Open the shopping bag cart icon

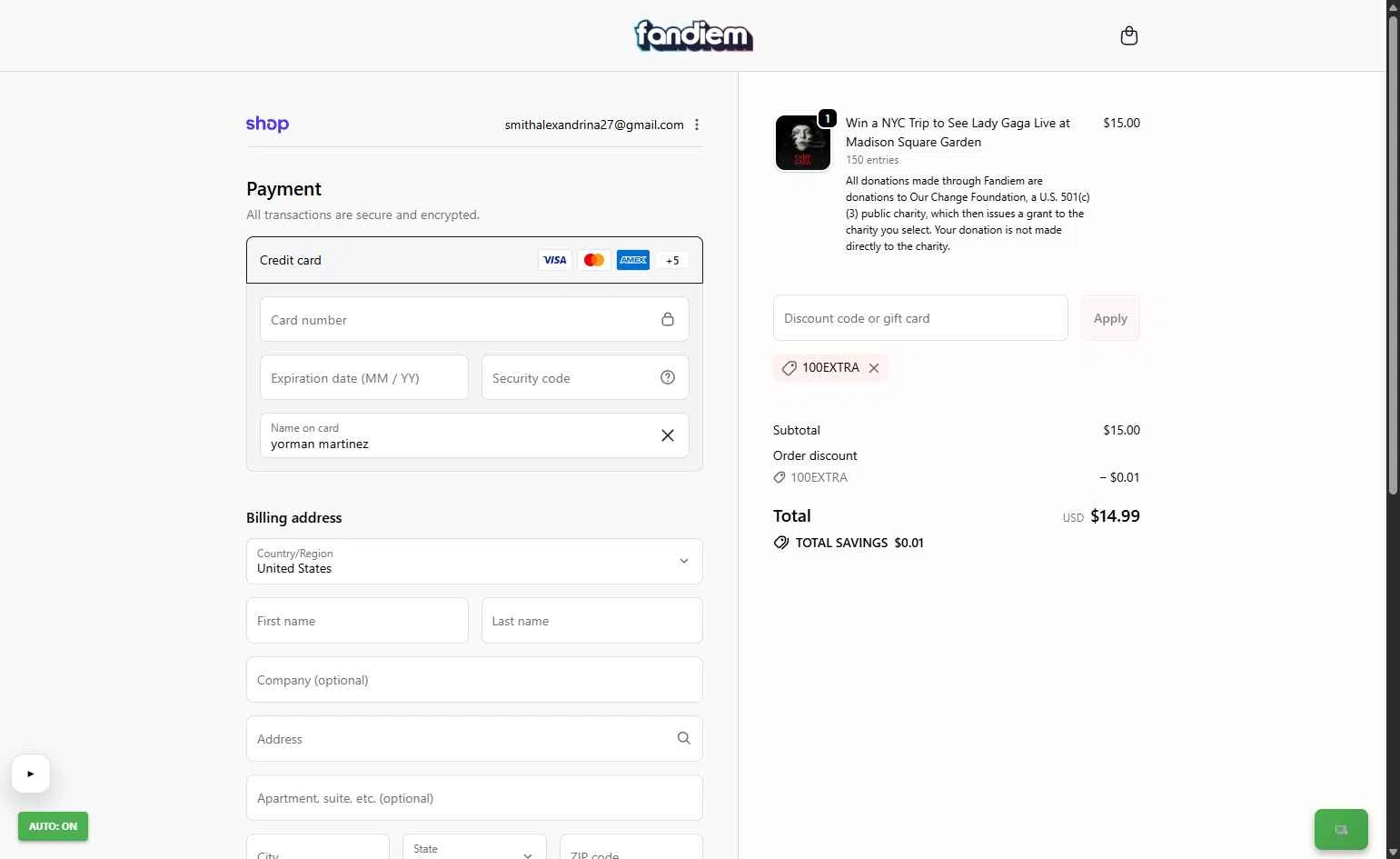[1129, 35]
